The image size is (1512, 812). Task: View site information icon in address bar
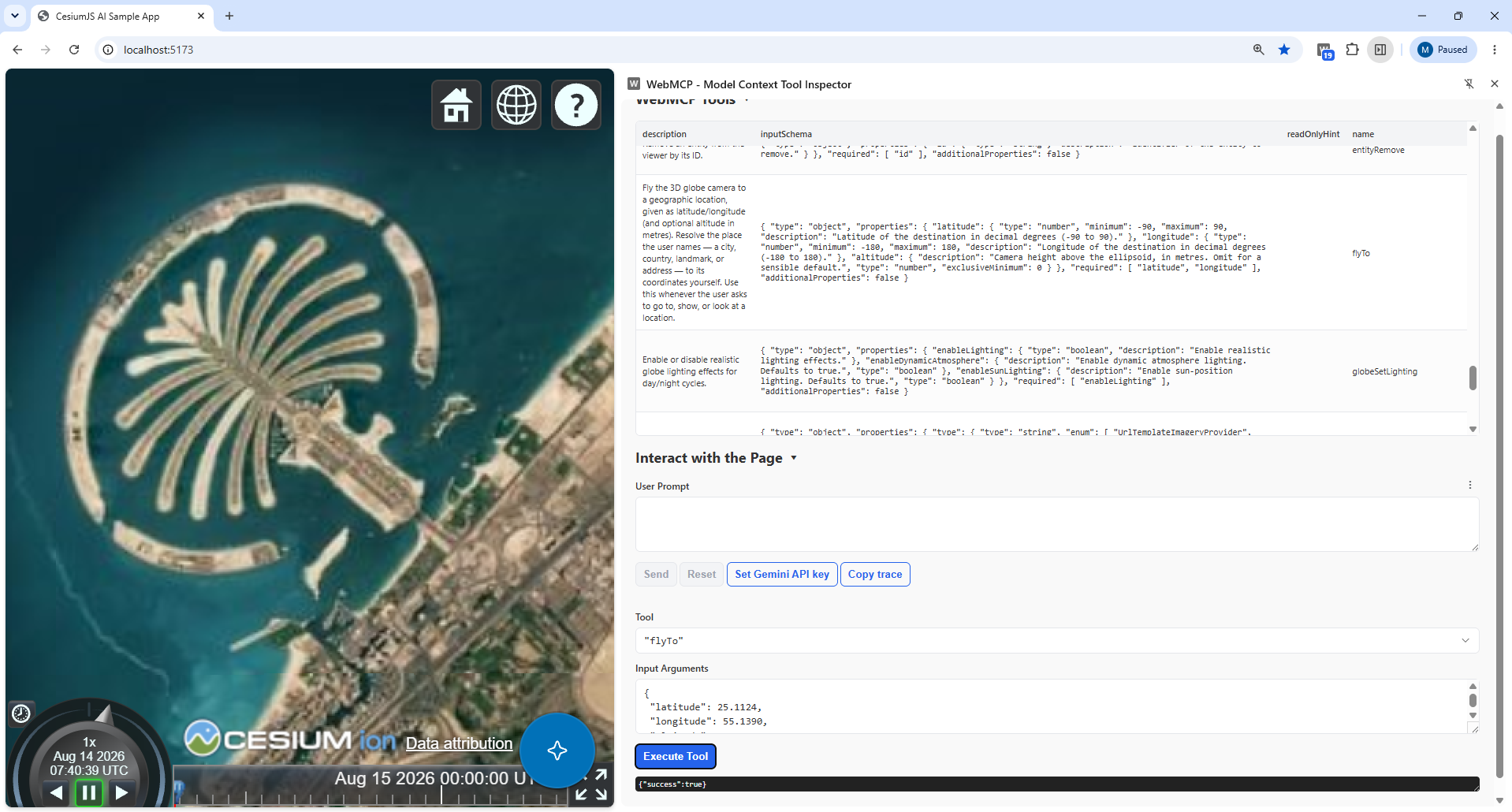click(x=109, y=50)
